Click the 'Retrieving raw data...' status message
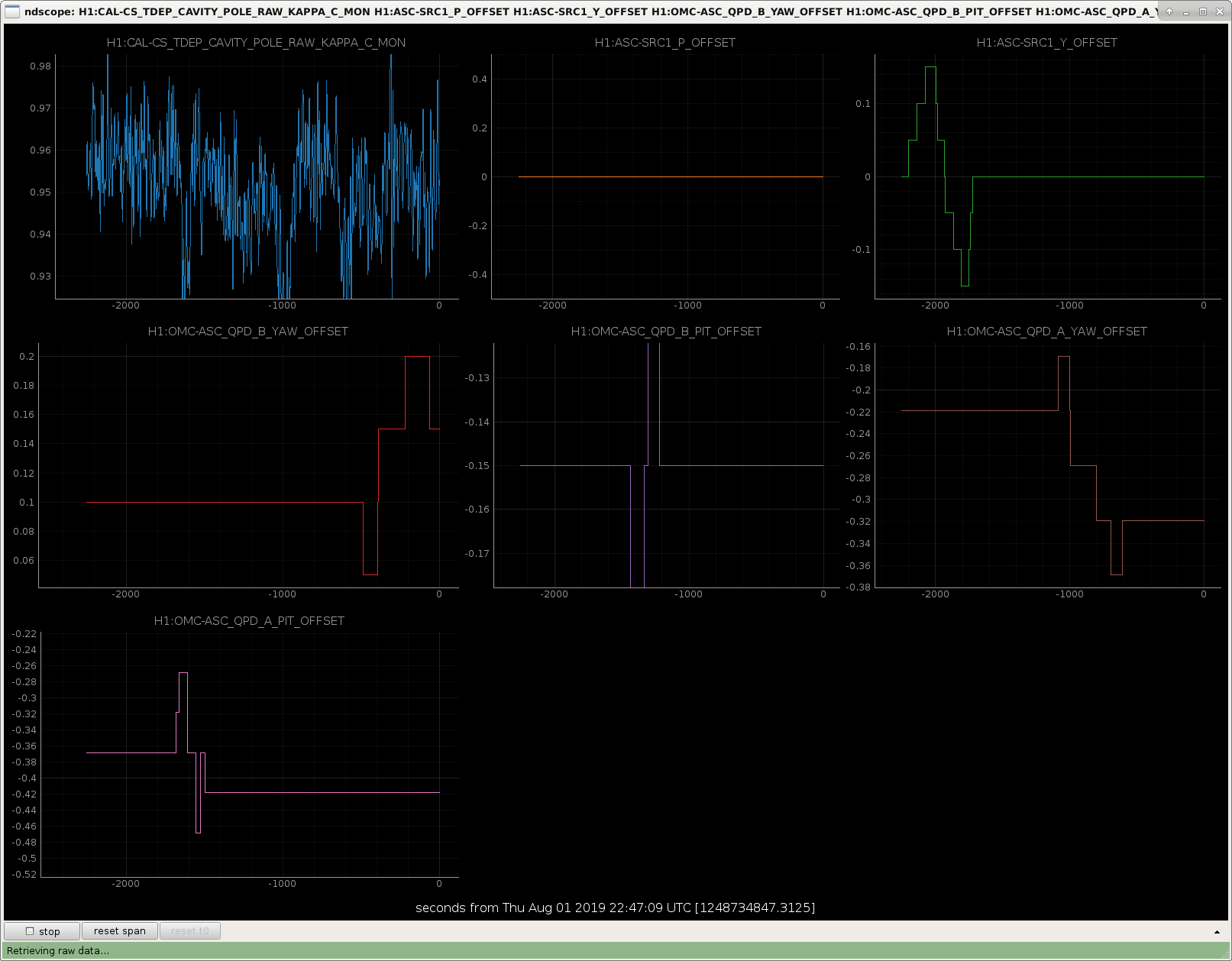Screen dimensions: 1232x961 click(58, 951)
